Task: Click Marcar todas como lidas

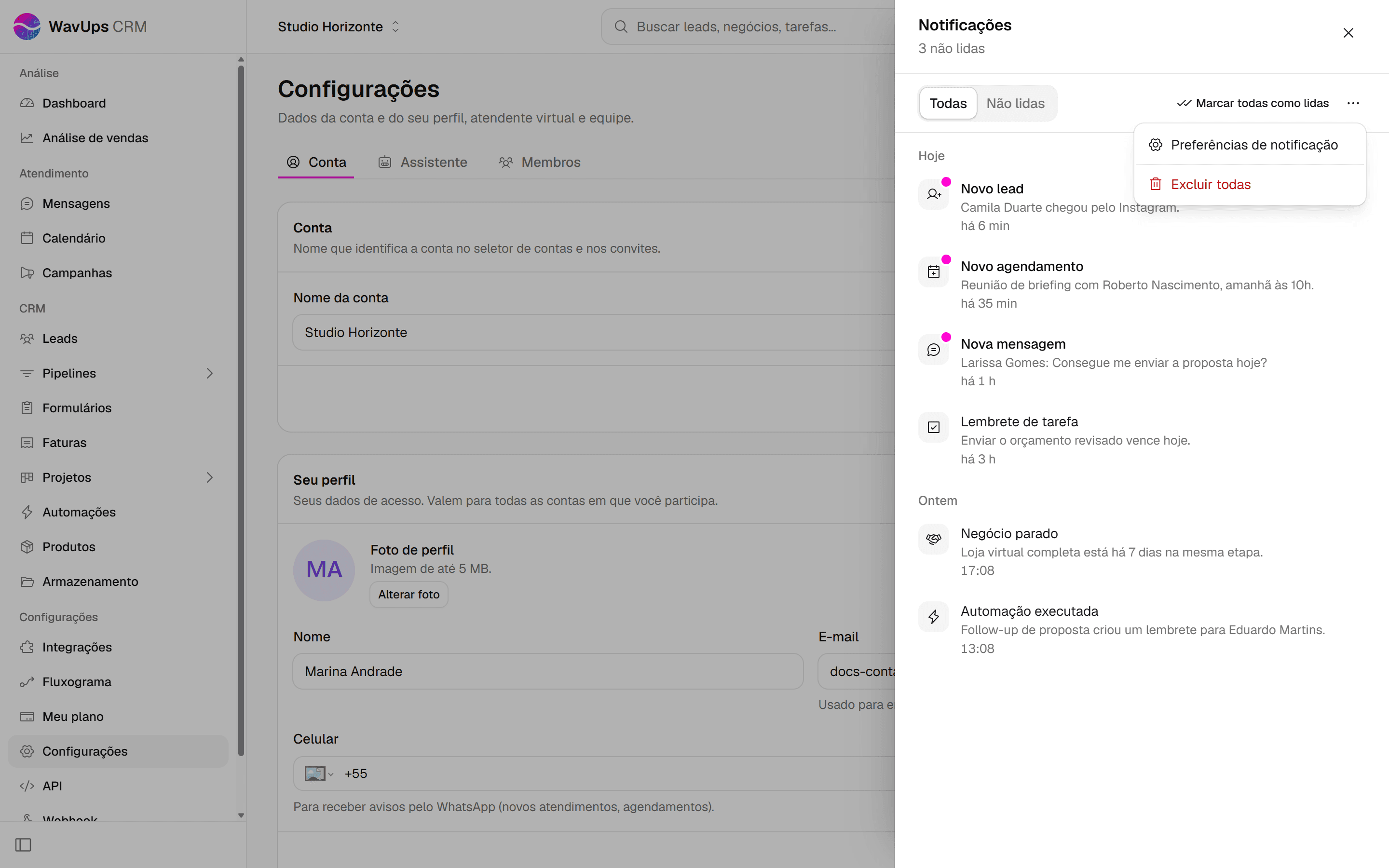Action: tap(1253, 103)
